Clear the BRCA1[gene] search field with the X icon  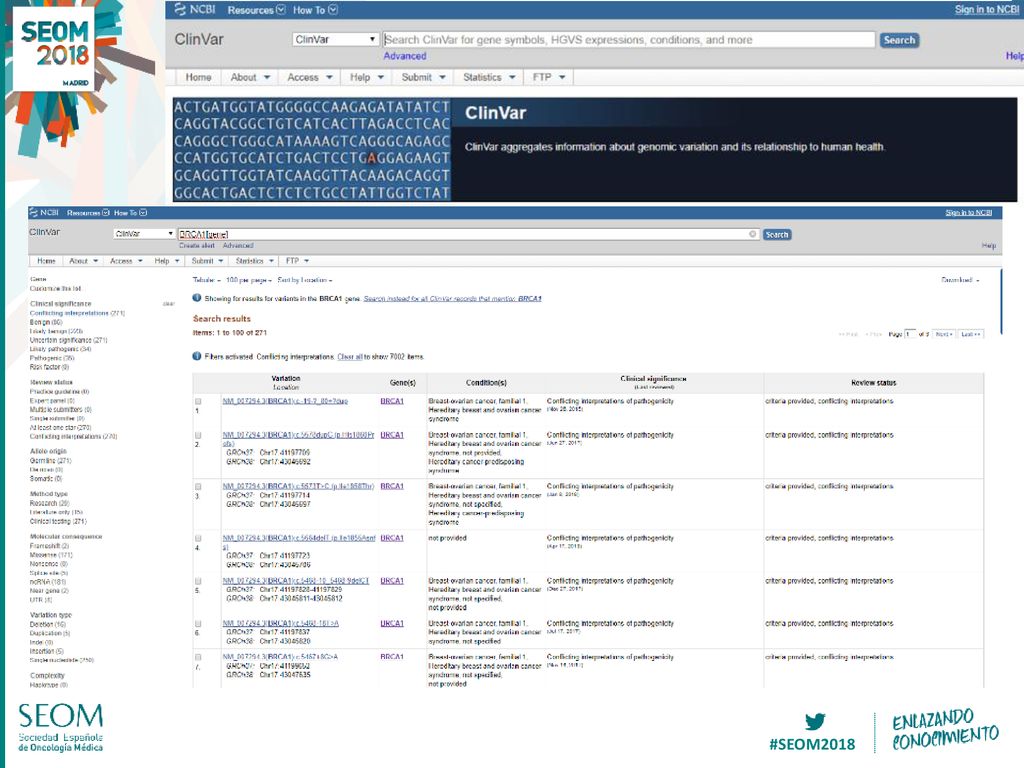752,234
